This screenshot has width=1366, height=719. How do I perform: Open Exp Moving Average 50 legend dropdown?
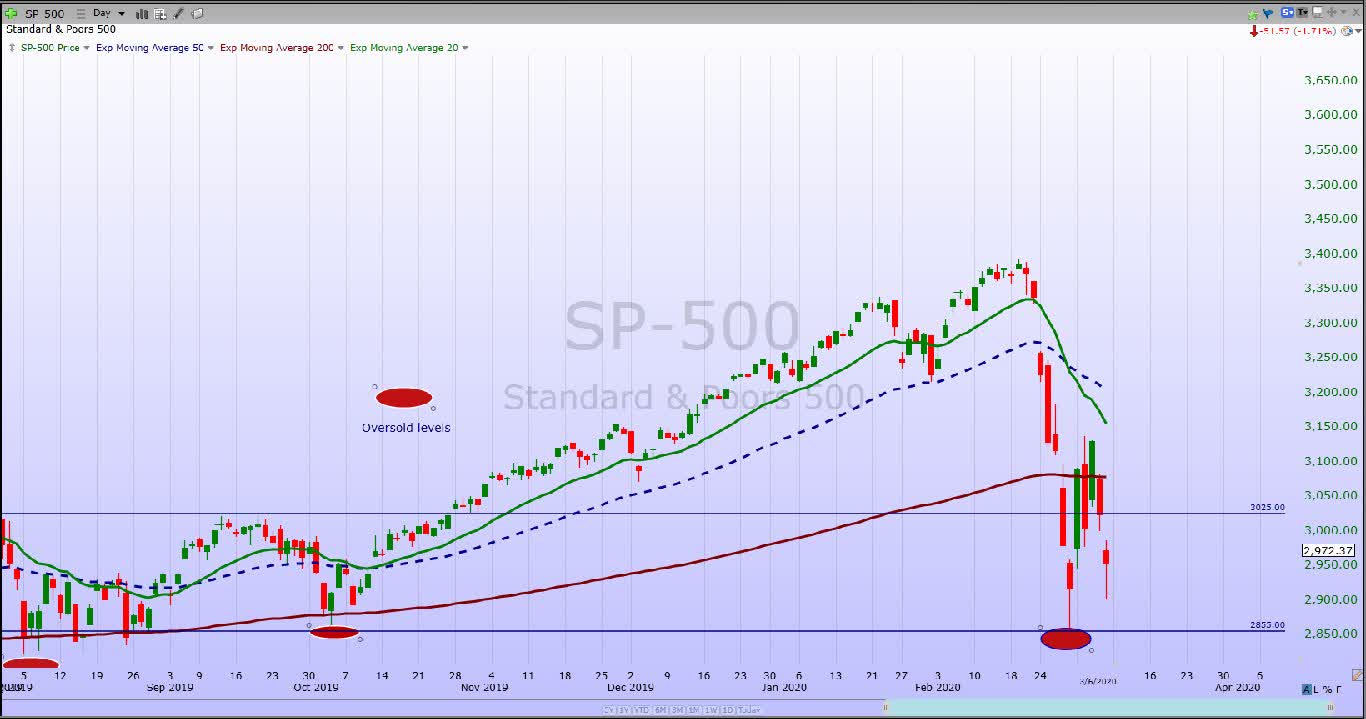(210, 47)
